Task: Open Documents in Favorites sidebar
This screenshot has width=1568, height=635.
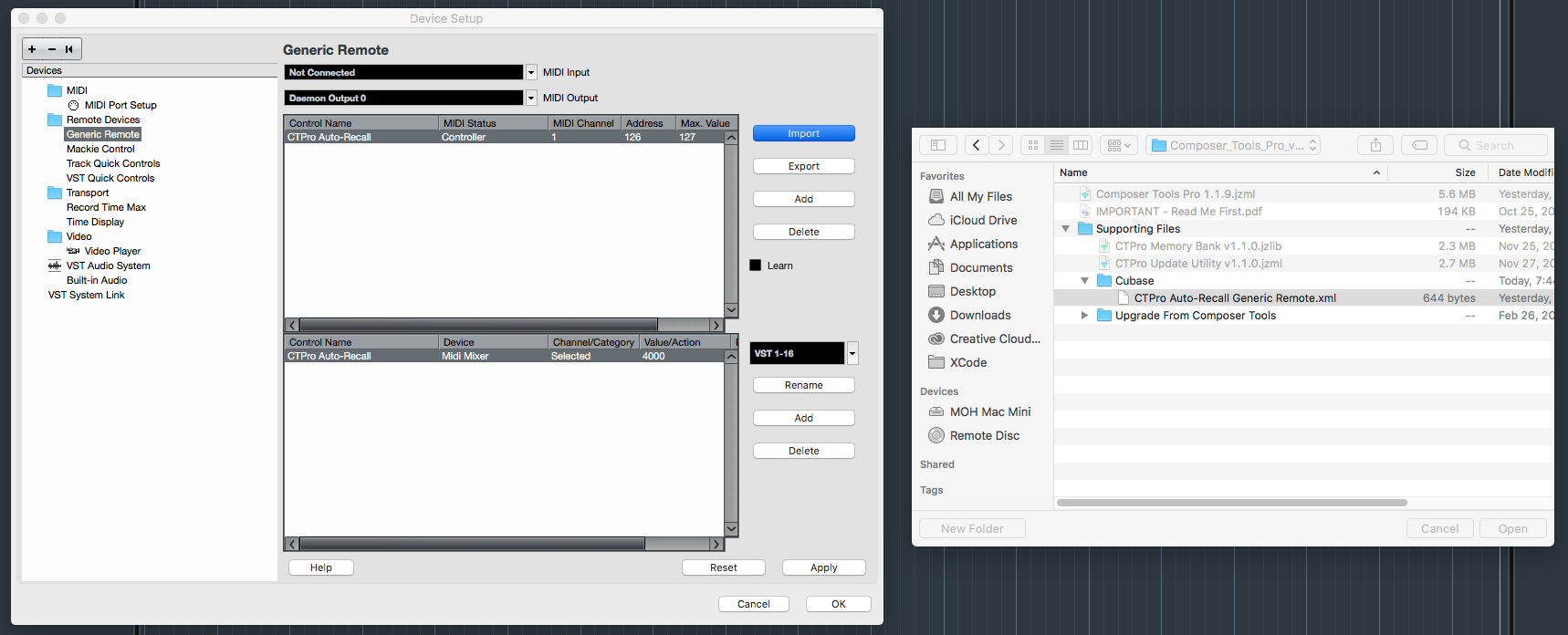Action: tap(980, 267)
